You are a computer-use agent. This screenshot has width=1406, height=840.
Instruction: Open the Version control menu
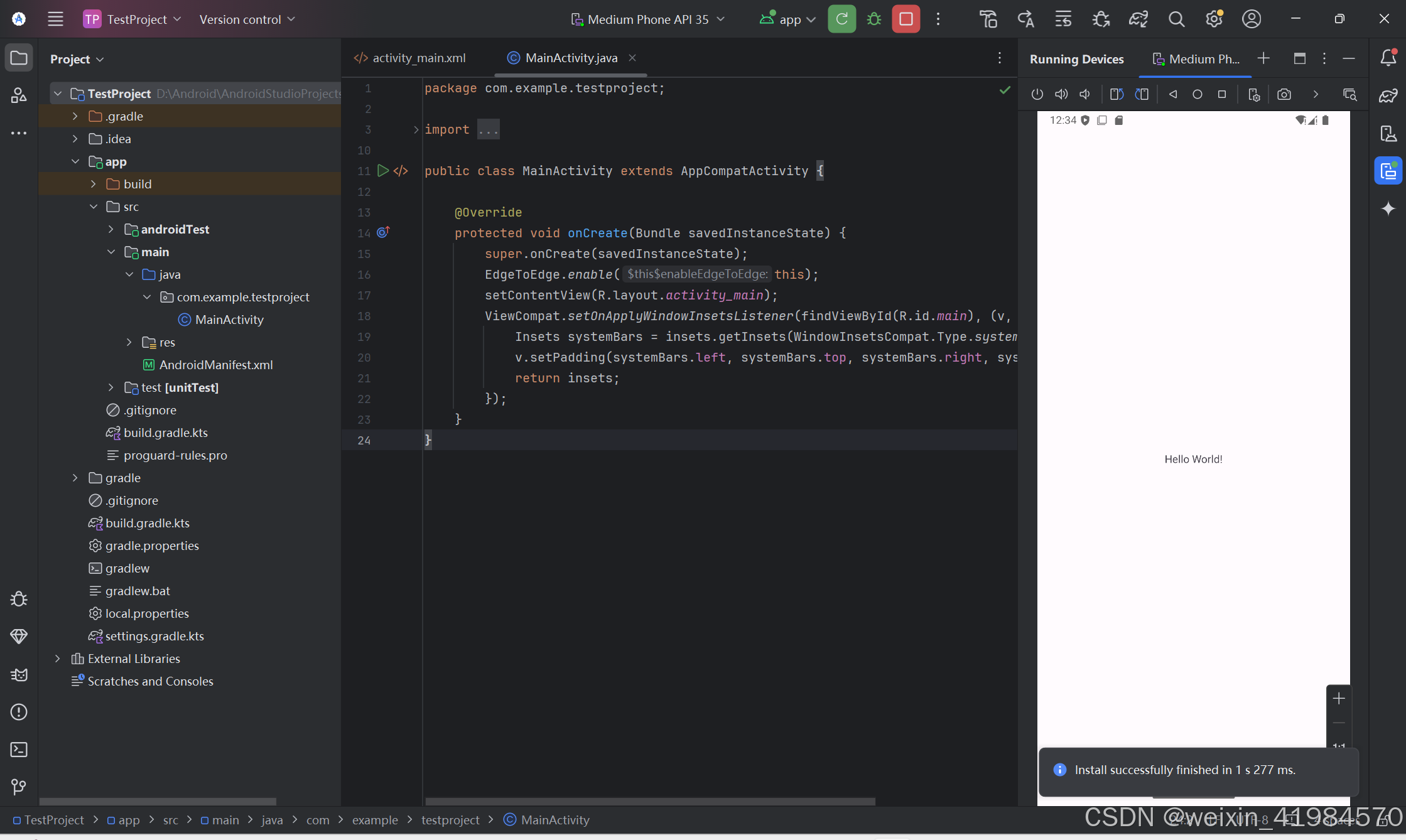(x=247, y=19)
